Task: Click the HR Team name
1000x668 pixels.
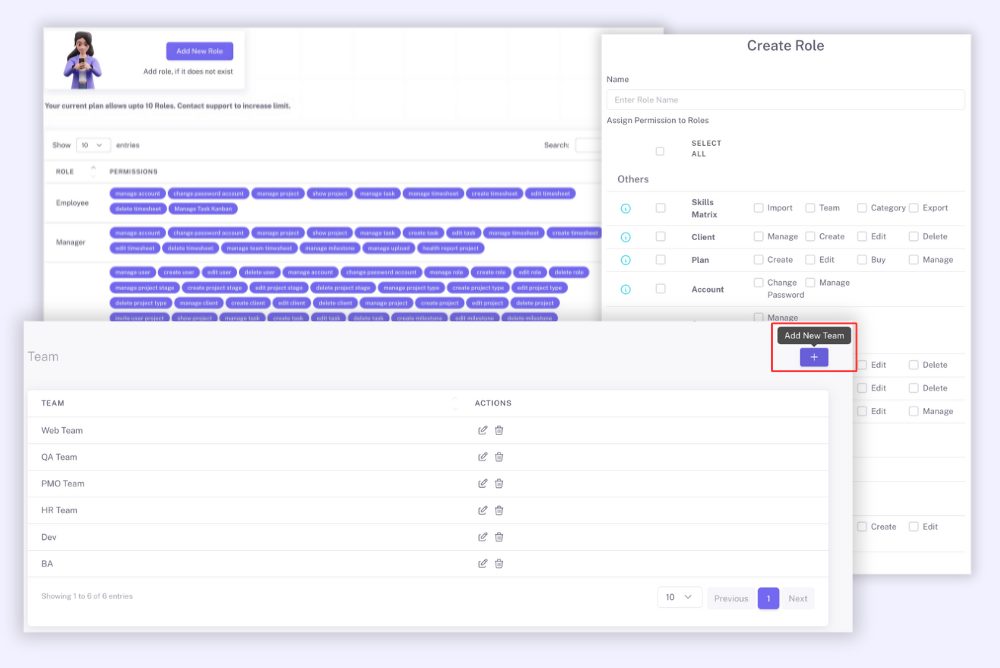Action: click(x=59, y=510)
